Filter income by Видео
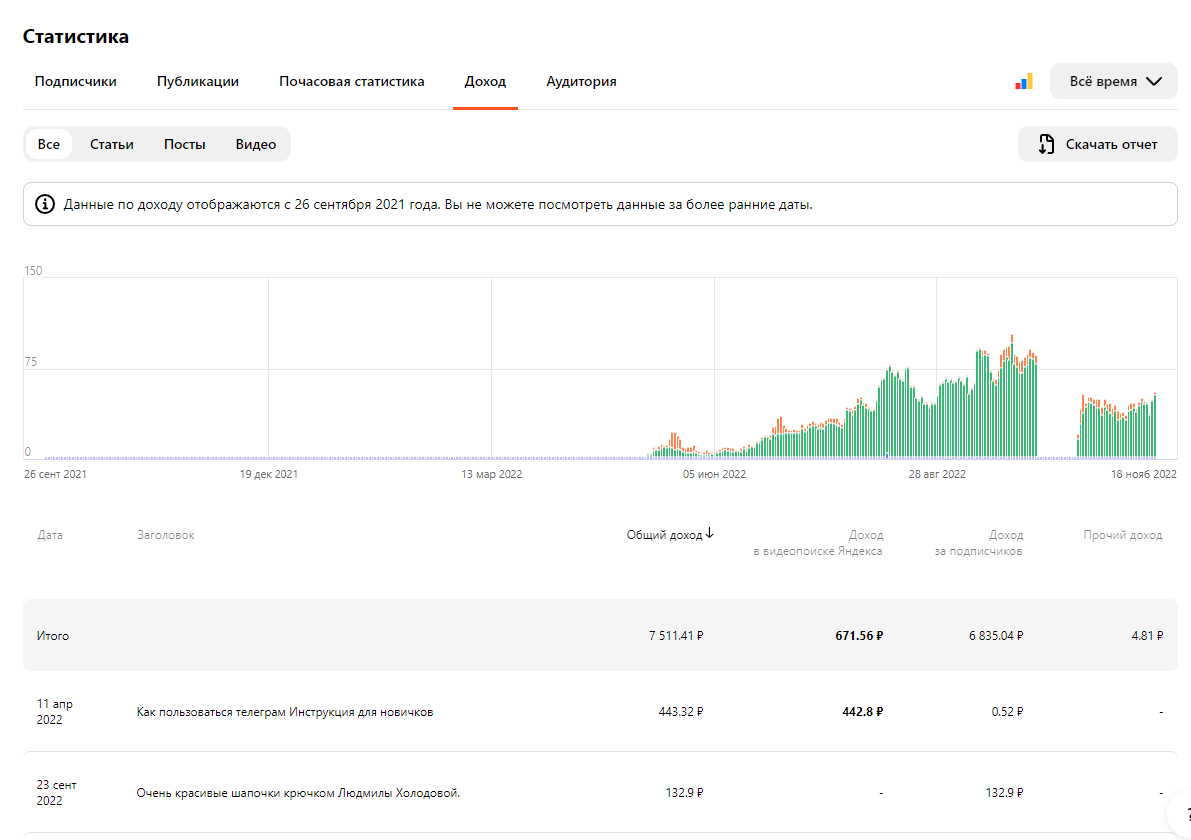Screen dimensions: 1191x840 click(x=256, y=144)
